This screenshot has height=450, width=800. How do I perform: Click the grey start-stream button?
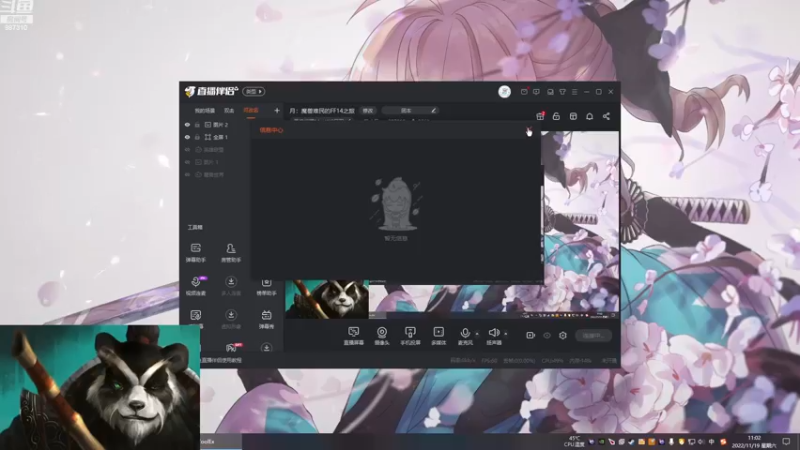pyautogui.click(x=593, y=335)
